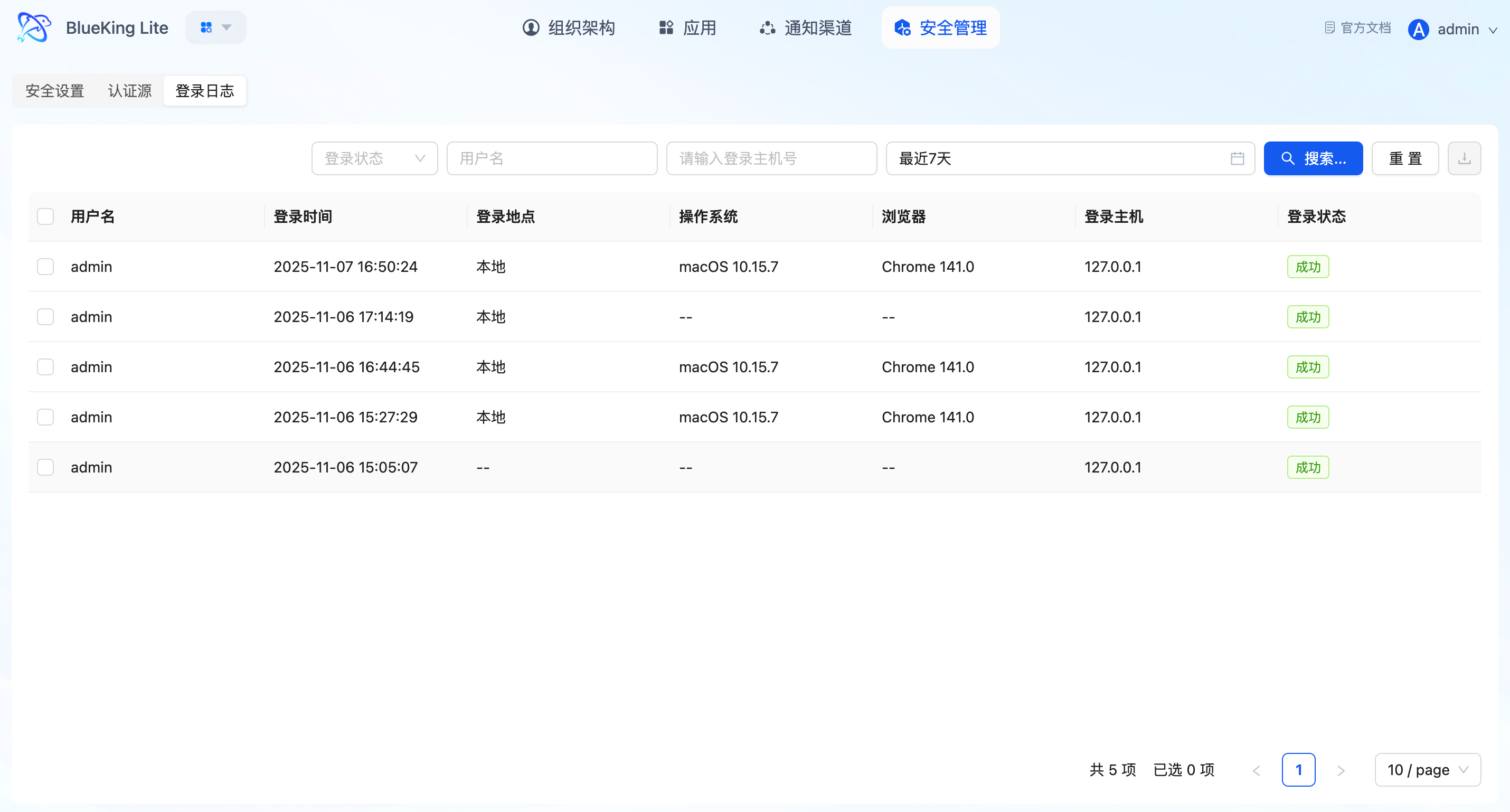Open the app switcher grid icon
Viewport: 1510px width, 812px height.
click(206, 27)
